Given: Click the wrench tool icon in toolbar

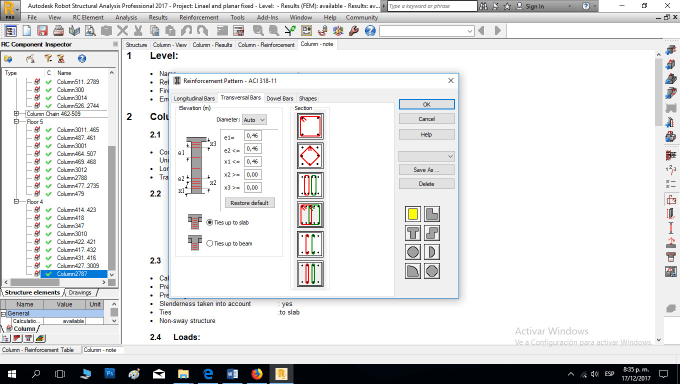Looking at the screenshot, I should pyautogui.click(x=354, y=31).
